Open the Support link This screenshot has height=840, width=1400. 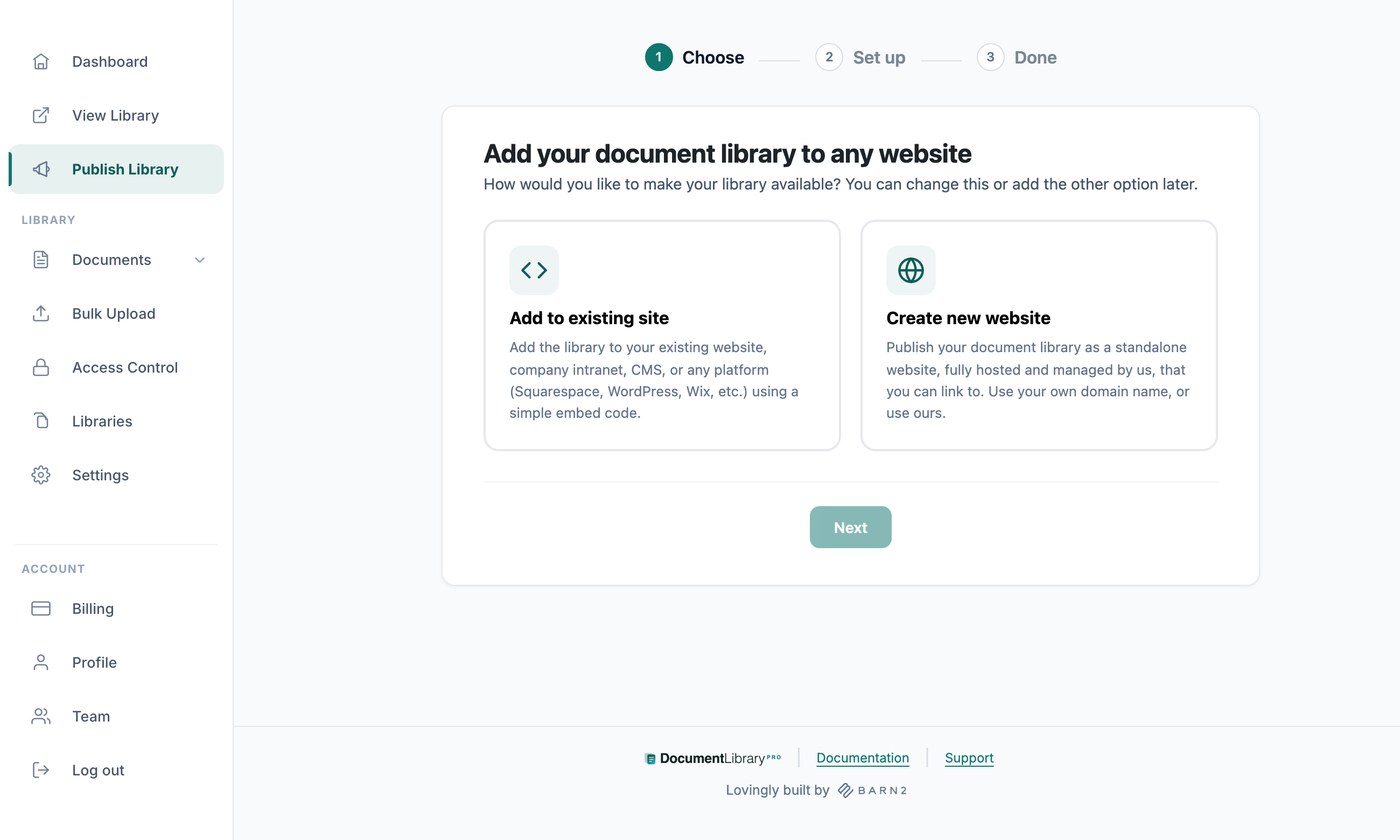point(969,758)
